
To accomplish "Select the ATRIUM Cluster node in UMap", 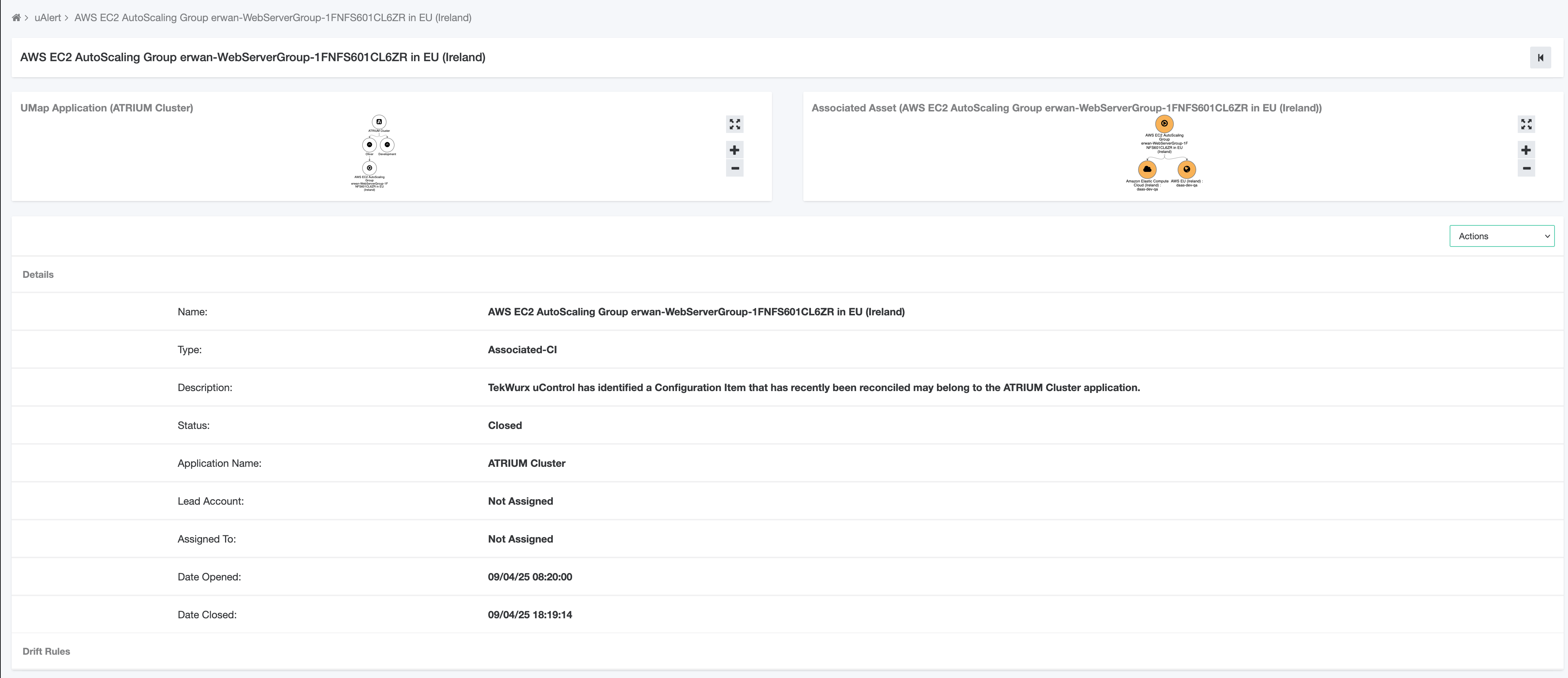I will [379, 122].
